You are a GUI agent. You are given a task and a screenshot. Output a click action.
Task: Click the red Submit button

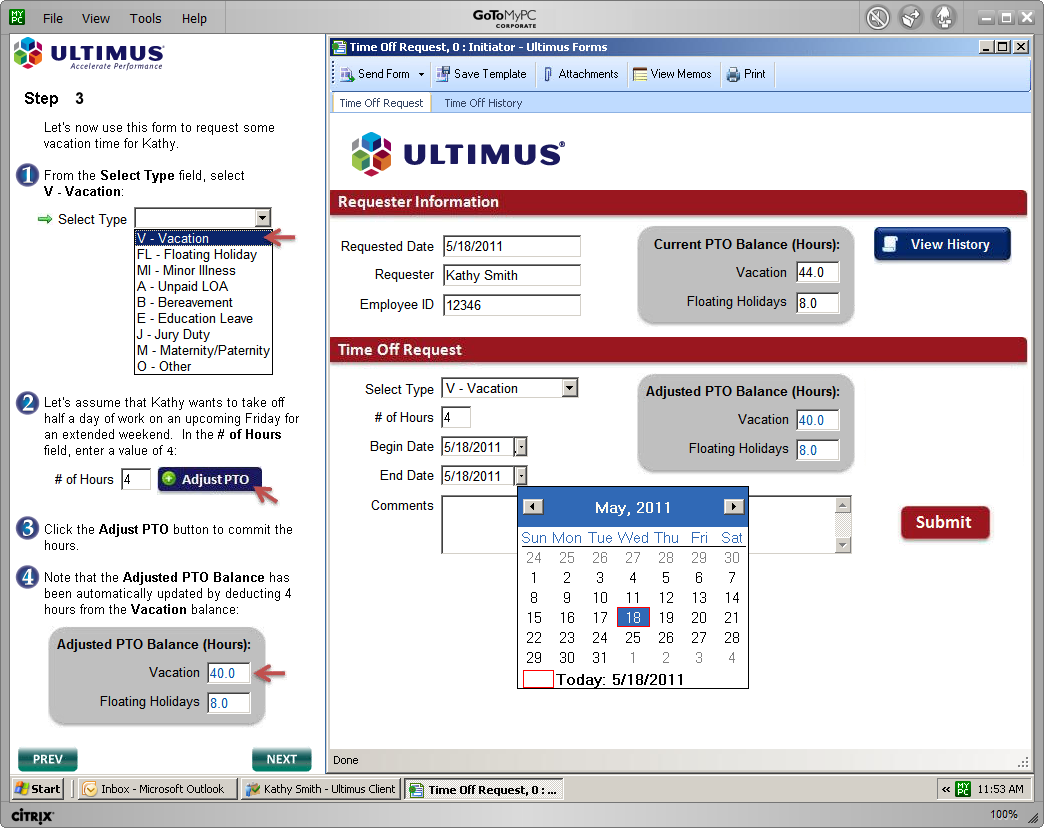coord(944,522)
